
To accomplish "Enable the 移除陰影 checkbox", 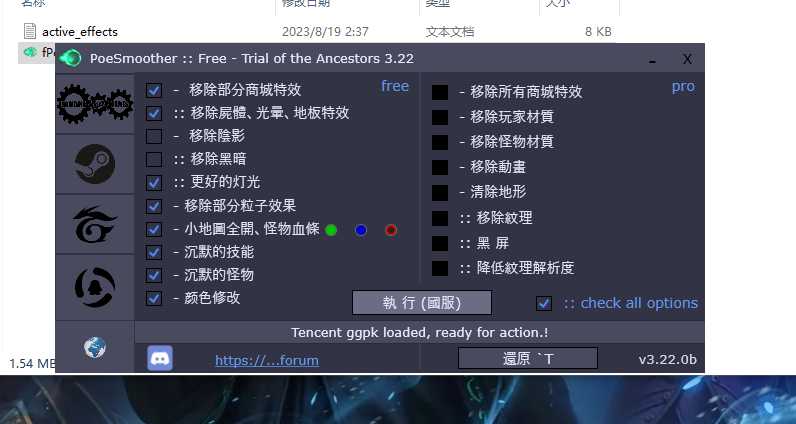I will click(154, 136).
